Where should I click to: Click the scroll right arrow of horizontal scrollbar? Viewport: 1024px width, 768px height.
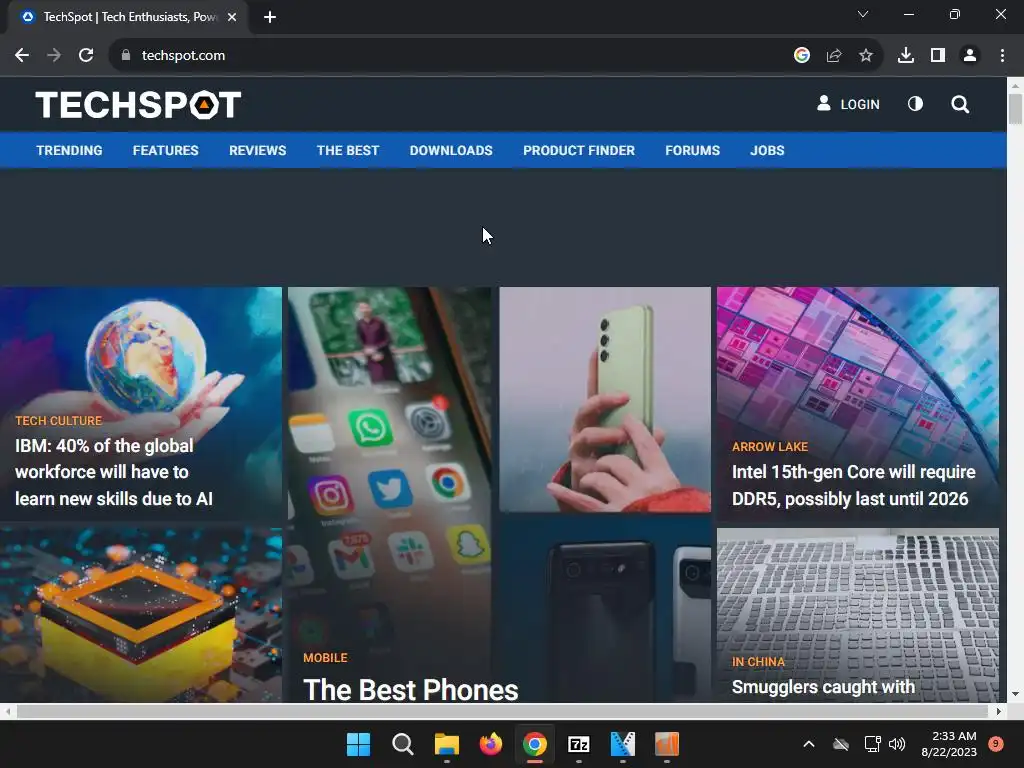coord(999,711)
